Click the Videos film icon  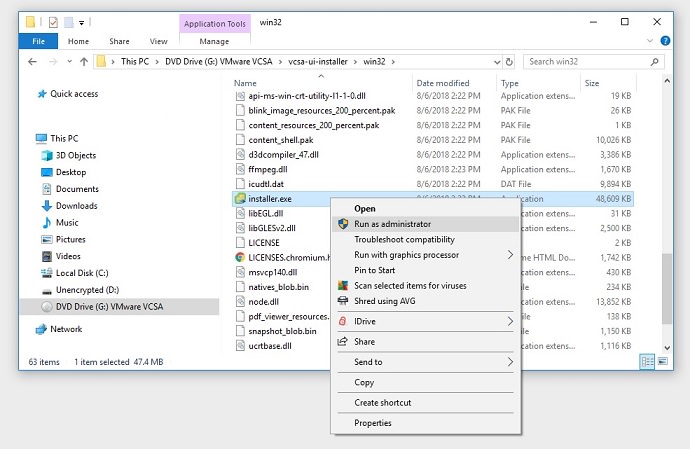click(47, 256)
